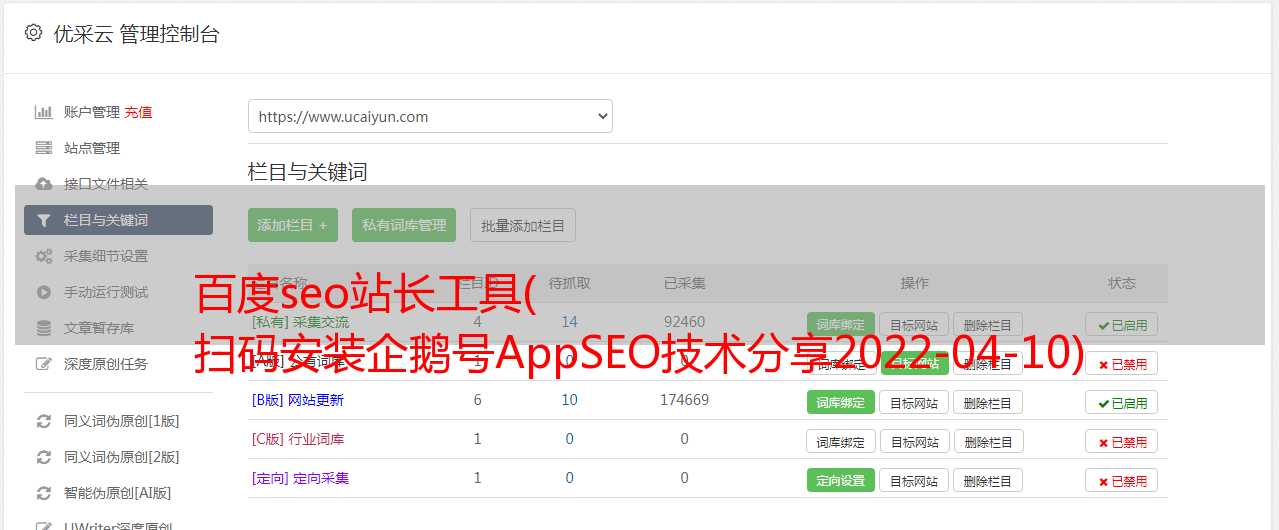Image resolution: width=1279 pixels, height=530 pixels.
Task: Click the 批量添加栏目 button
Action: coord(523,225)
